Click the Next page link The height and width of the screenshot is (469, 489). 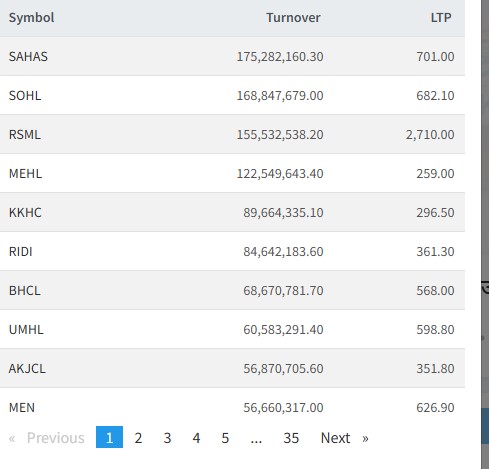coord(335,438)
